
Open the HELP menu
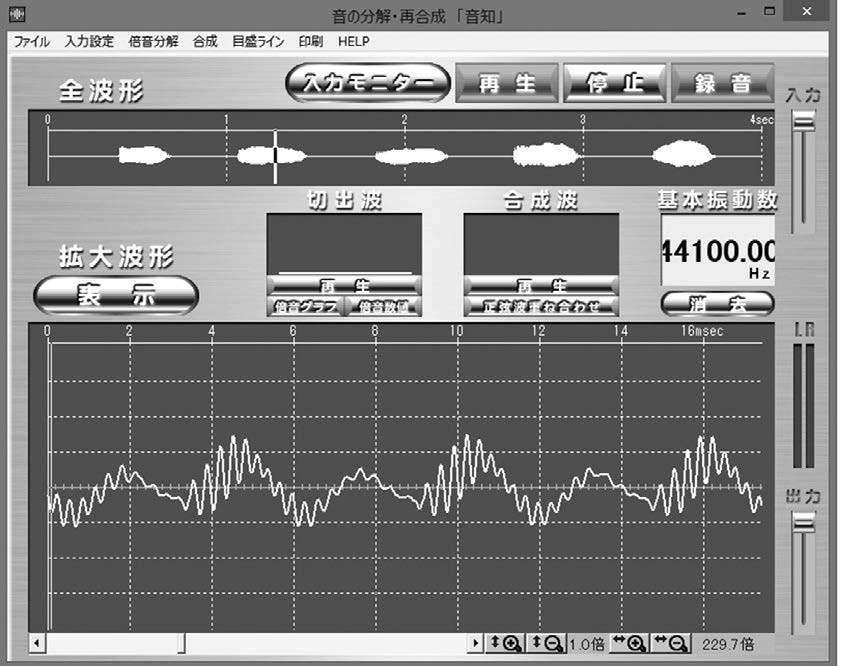354,42
